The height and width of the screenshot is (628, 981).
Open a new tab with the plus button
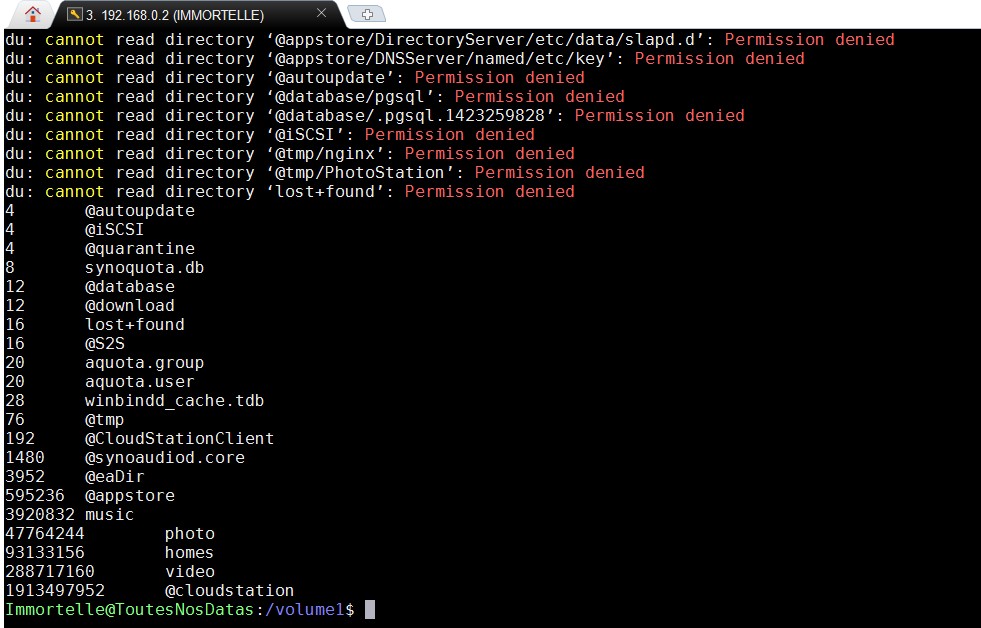tap(367, 15)
